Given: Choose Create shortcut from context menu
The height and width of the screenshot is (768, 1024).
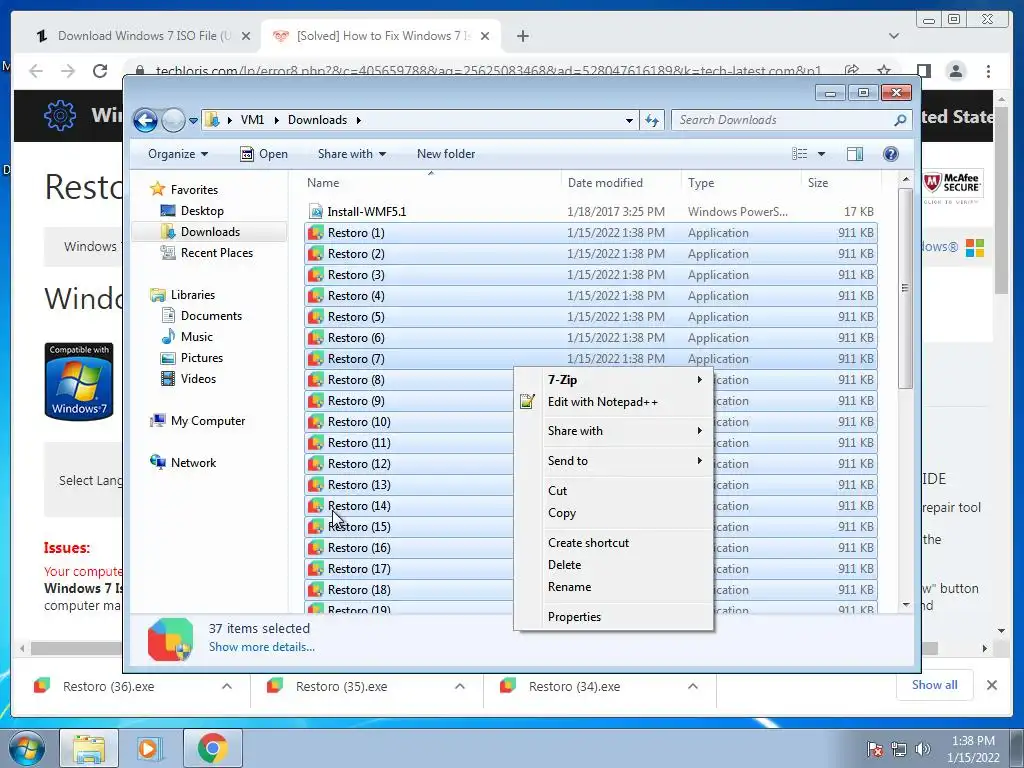Looking at the screenshot, I should point(614,543).
